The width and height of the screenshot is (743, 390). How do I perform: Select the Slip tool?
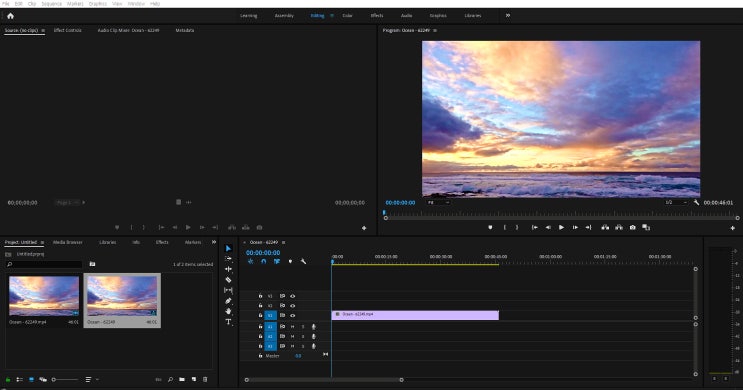pyautogui.click(x=228, y=290)
